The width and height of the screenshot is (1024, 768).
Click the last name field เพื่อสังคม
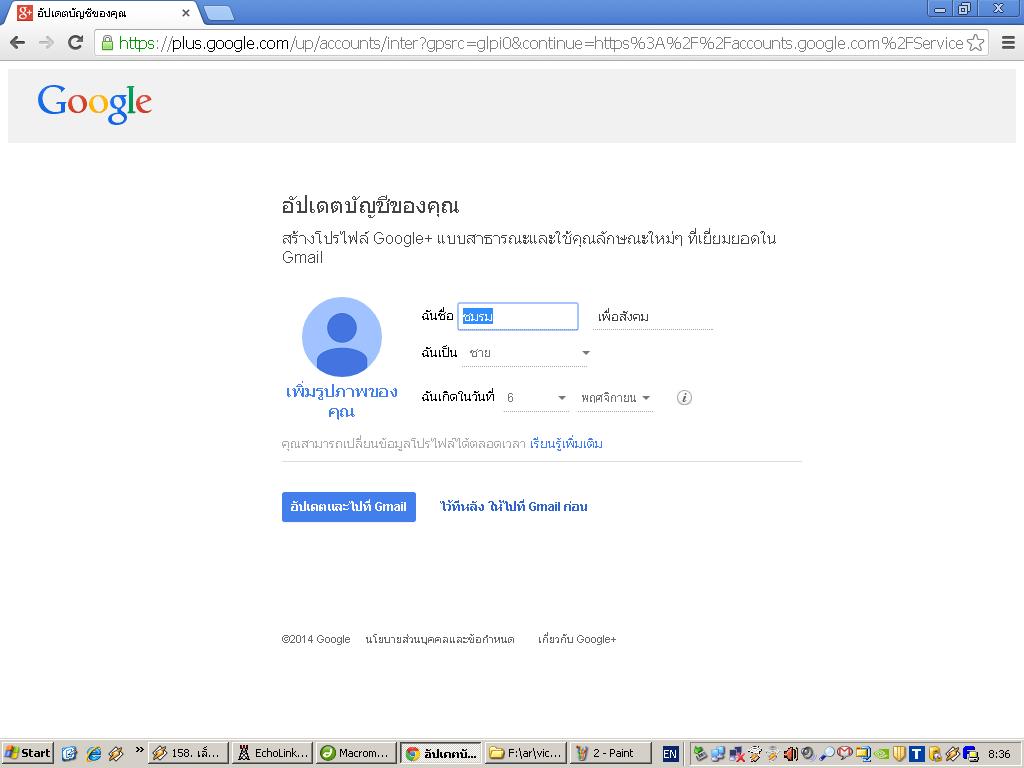coord(652,317)
